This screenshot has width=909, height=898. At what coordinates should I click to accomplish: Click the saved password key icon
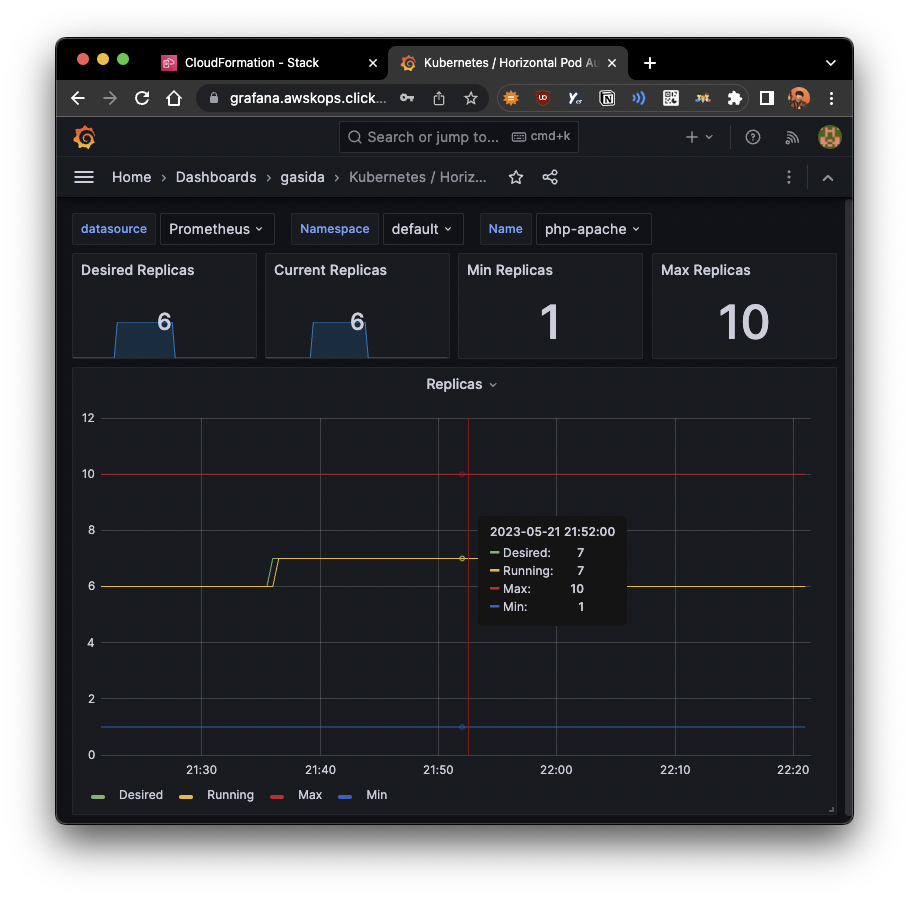(x=407, y=98)
